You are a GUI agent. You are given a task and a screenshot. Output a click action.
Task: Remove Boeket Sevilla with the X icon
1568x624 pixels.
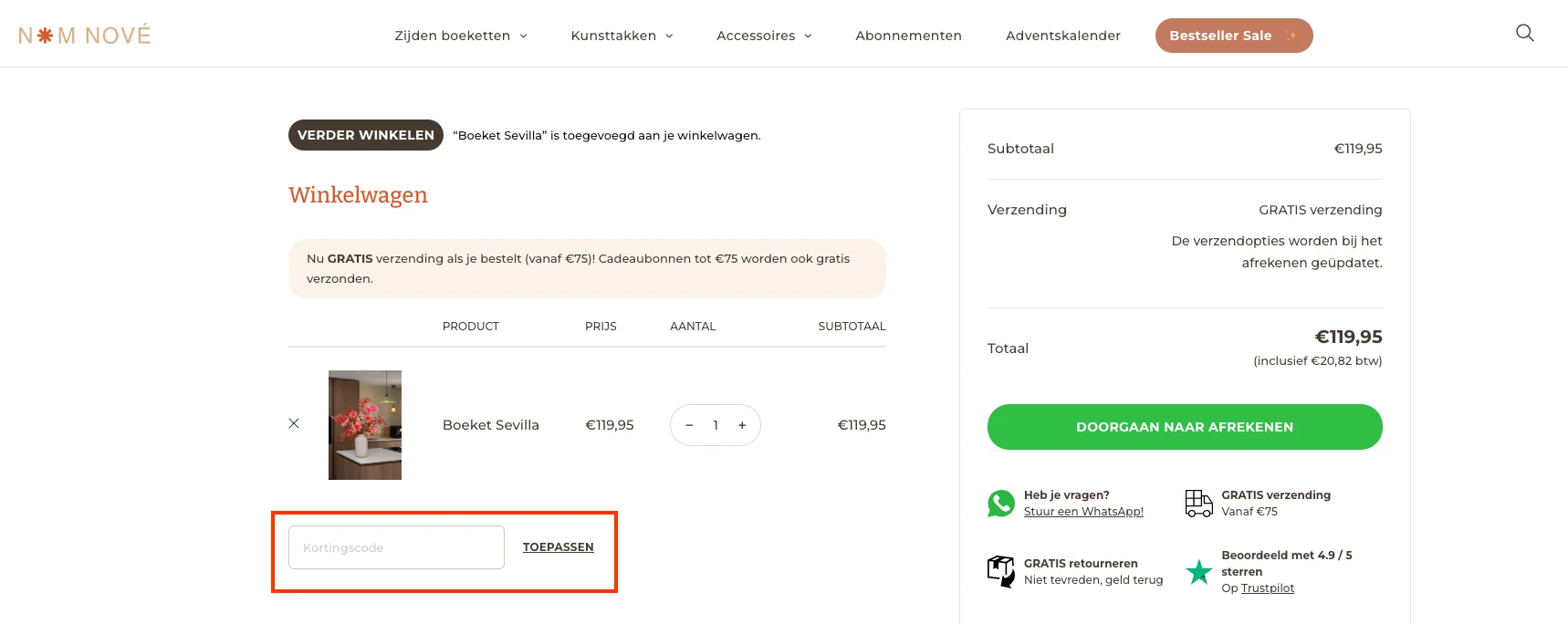[294, 423]
